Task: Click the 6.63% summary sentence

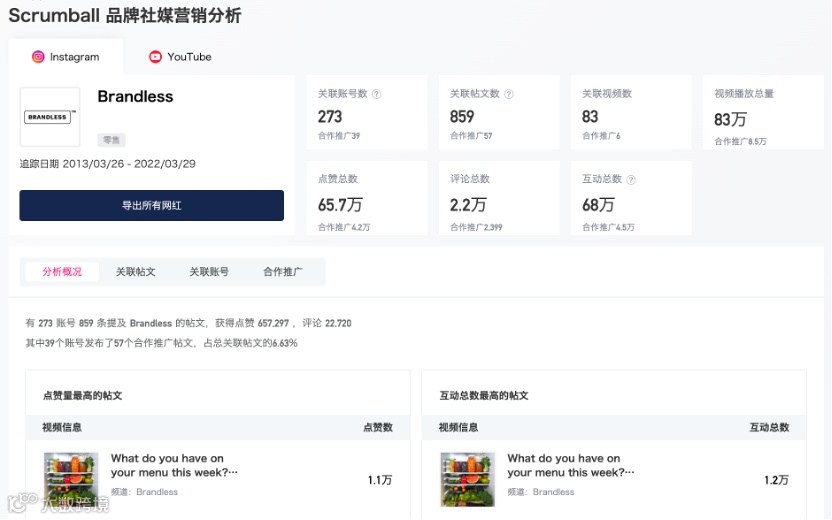Action: pos(161,343)
